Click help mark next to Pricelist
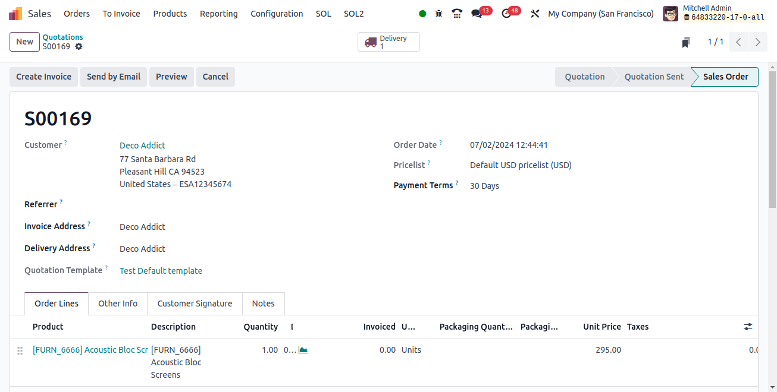Screen dimensions: 777x392 [x=429, y=163]
